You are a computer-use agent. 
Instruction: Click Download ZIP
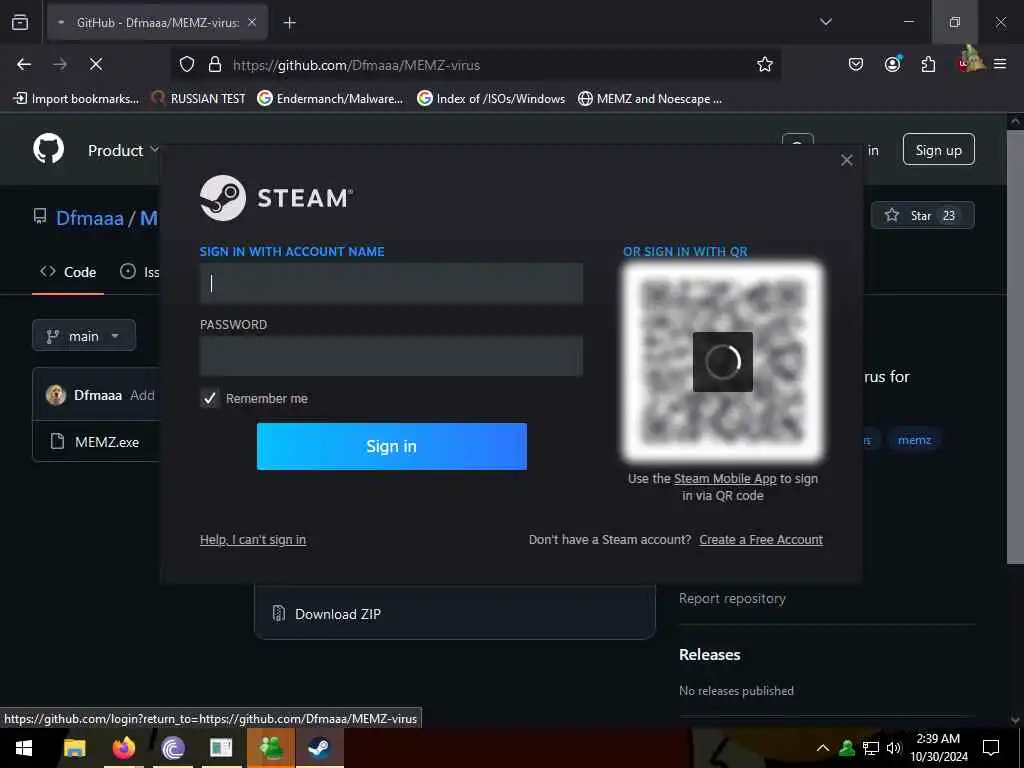(338, 614)
